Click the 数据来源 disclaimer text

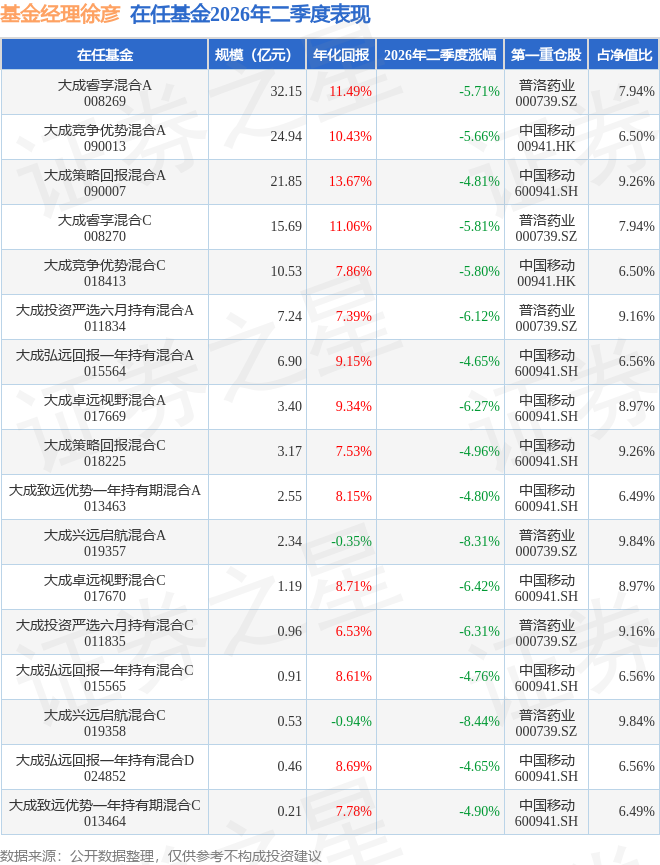[161, 856]
